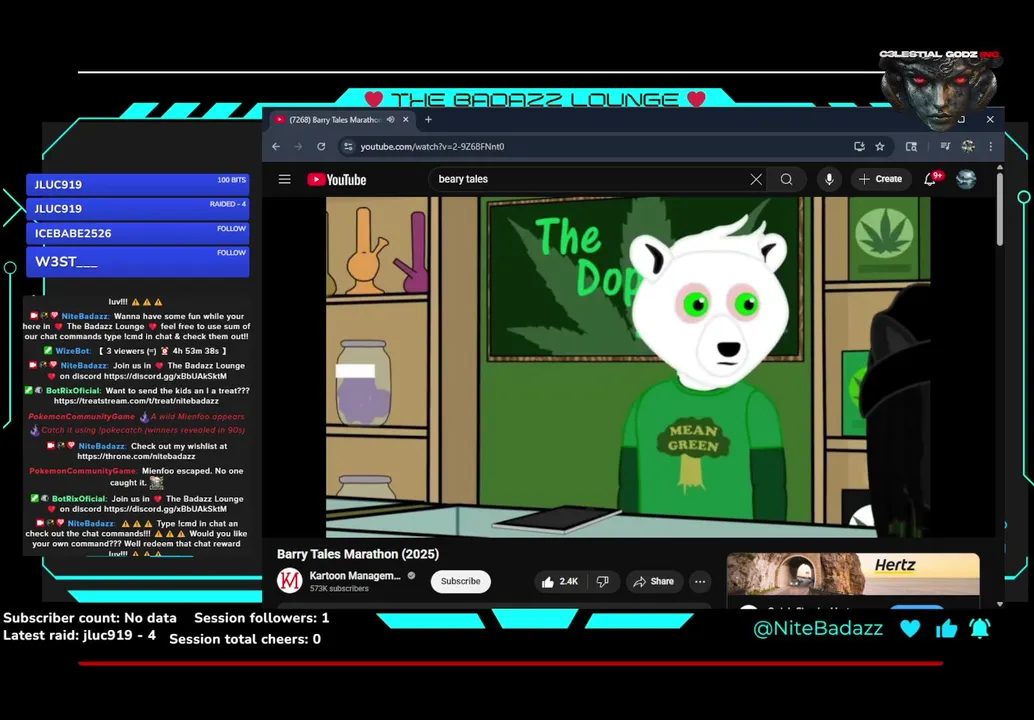Go forward in Chrome
Image resolution: width=1034 pixels, height=720 pixels.
pos(298,146)
